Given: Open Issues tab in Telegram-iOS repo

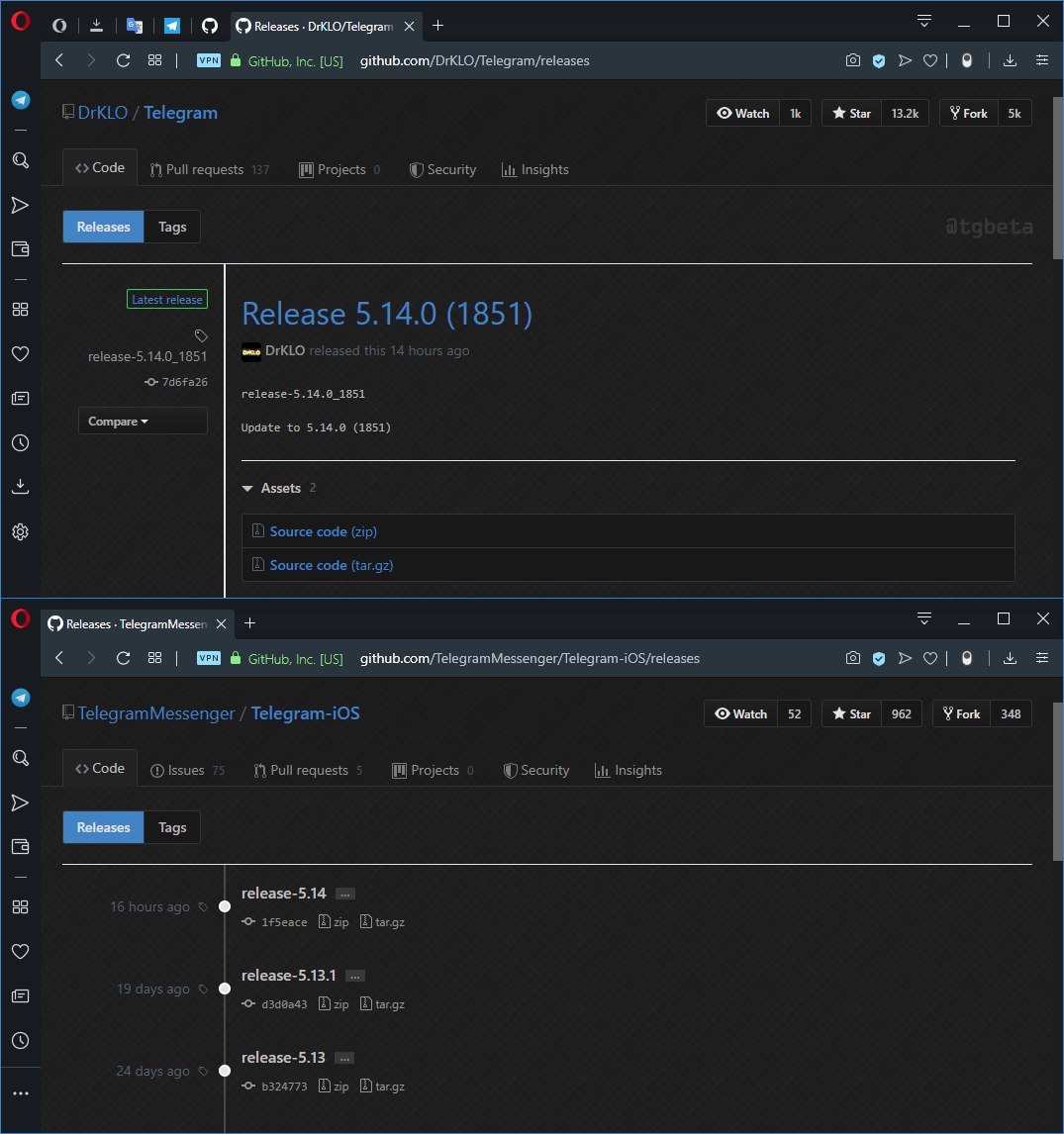Looking at the screenshot, I should (x=187, y=771).
